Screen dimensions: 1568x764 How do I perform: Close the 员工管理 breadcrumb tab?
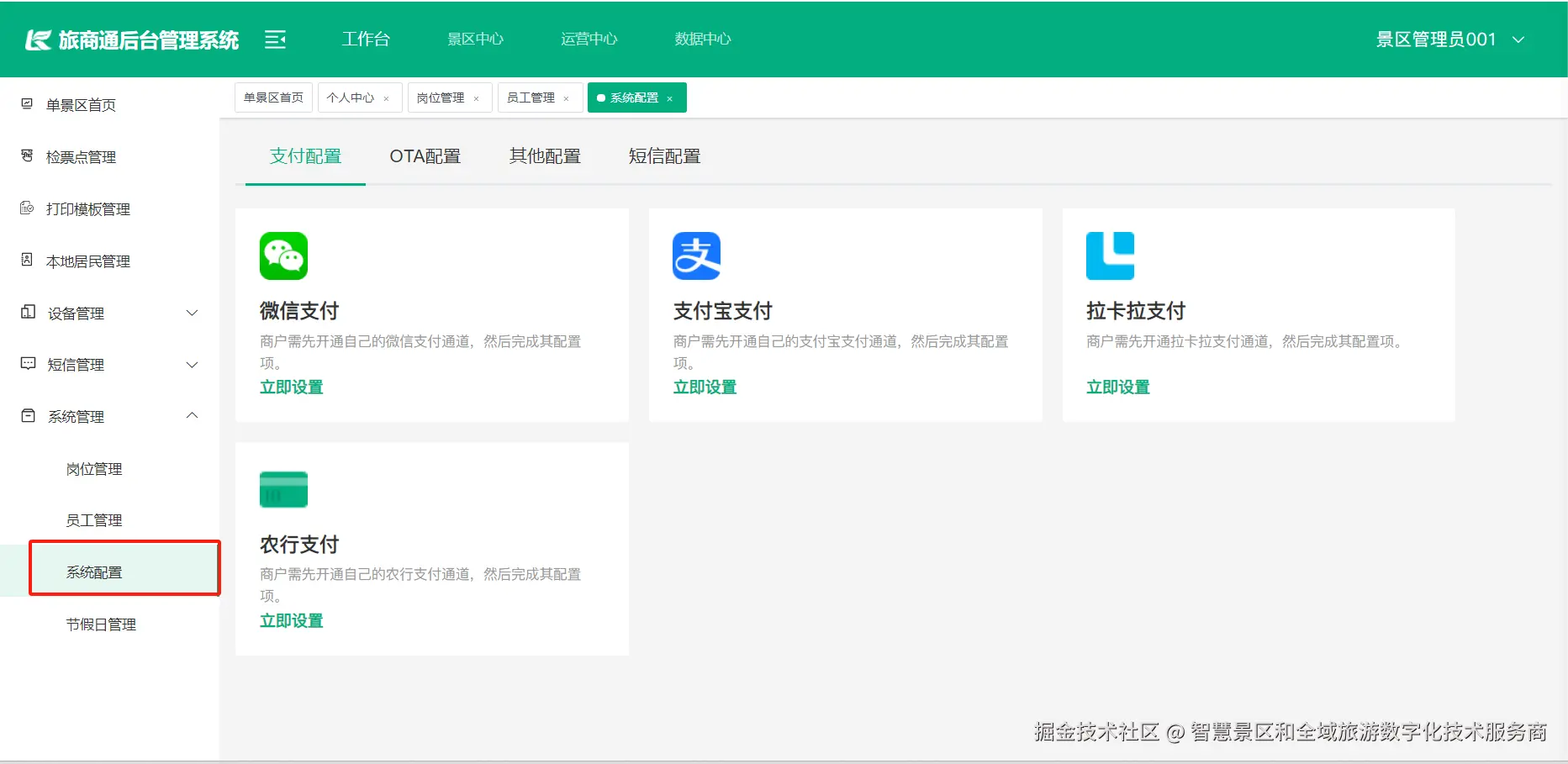[568, 97]
